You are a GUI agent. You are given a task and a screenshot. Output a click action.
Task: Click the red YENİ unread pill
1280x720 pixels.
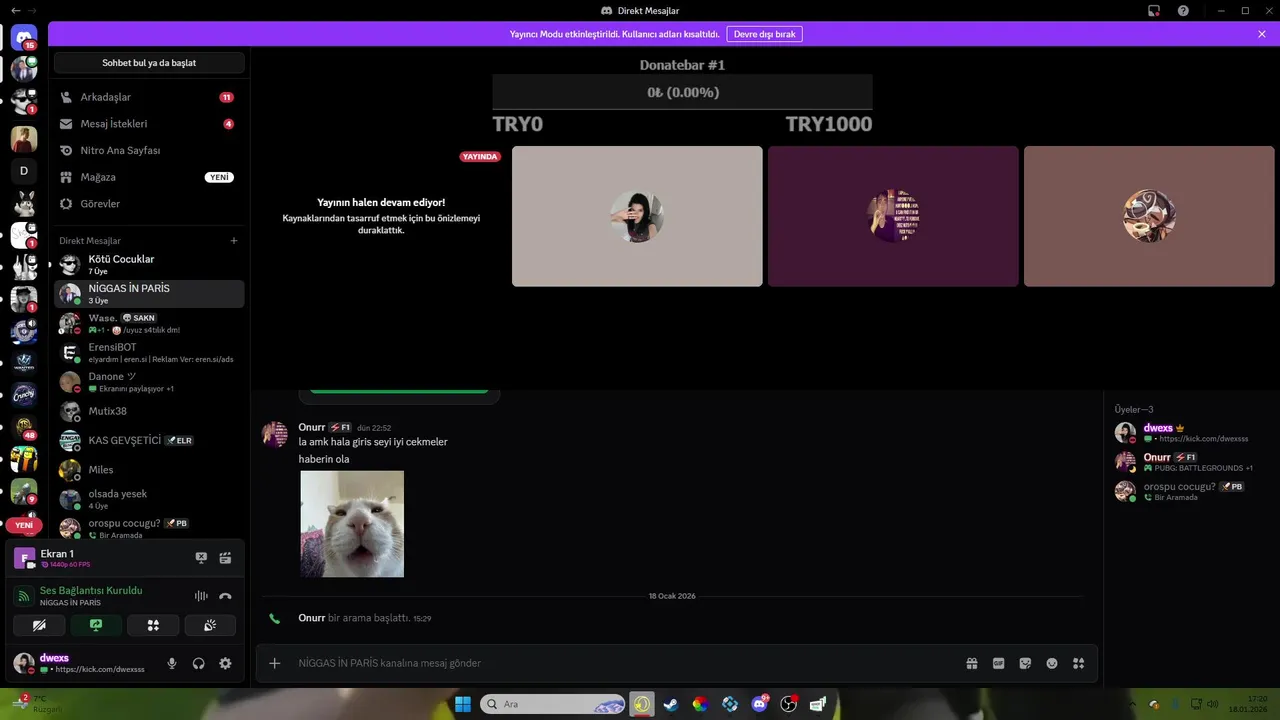point(24,525)
